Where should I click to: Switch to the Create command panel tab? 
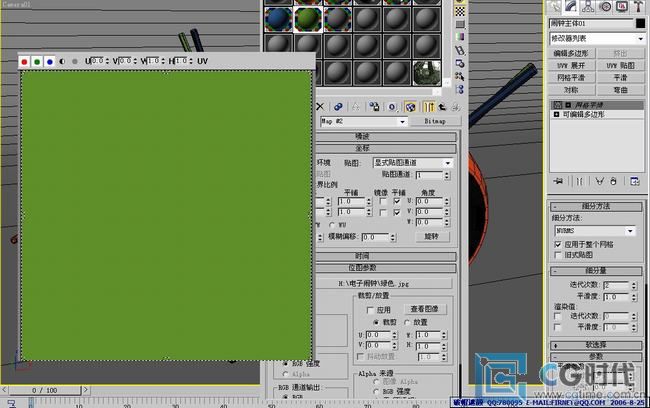click(x=554, y=7)
